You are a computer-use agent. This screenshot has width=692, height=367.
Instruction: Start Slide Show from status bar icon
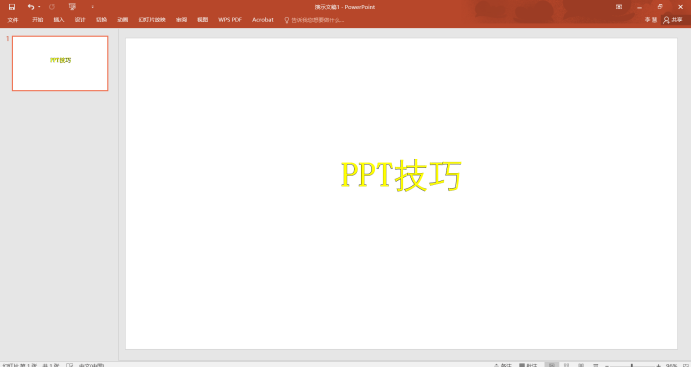(x=596, y=365)
